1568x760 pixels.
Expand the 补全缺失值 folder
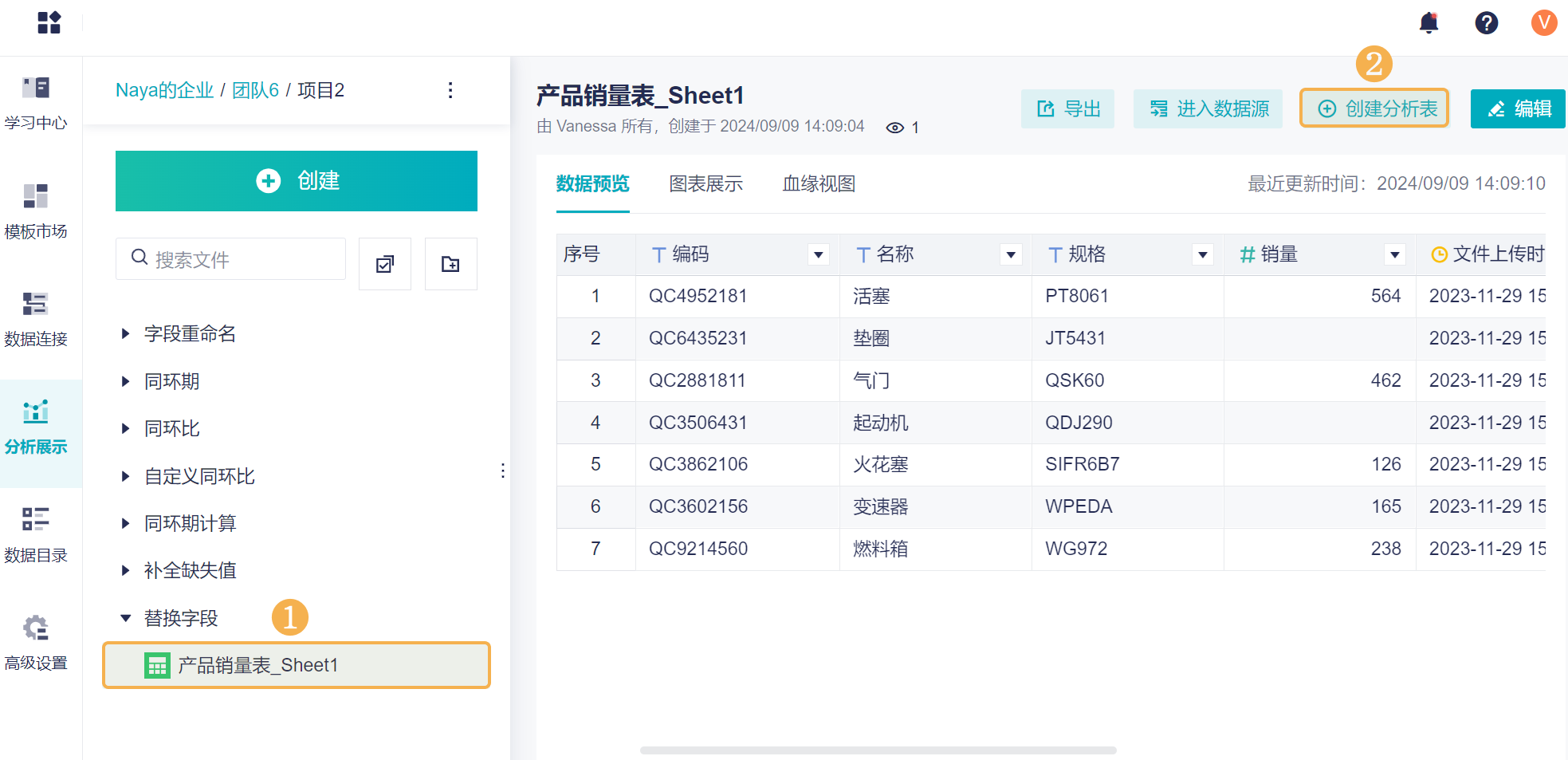tap(125, 570)
